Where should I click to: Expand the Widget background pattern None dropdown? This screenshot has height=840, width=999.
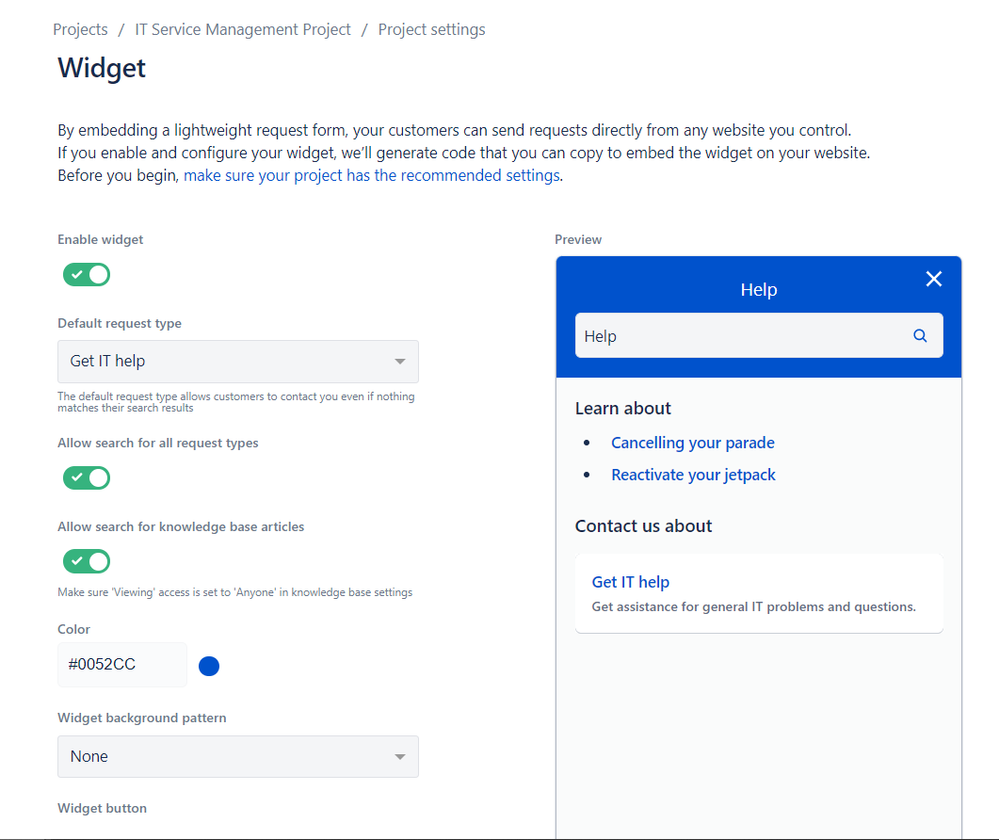point(238,757)
